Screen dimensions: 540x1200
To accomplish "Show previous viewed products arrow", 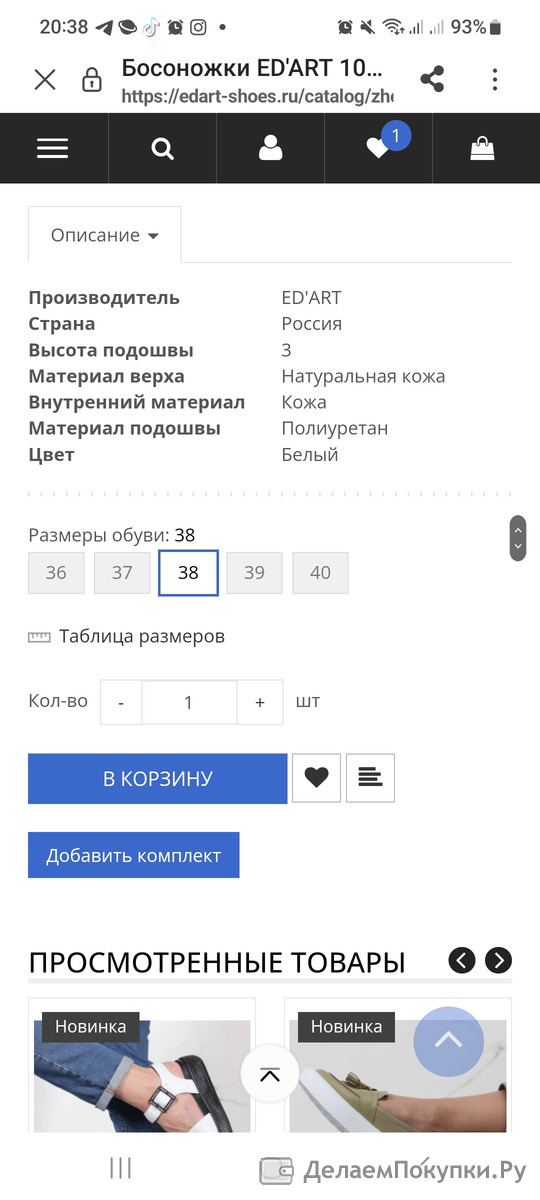I will (x=462, y=961).
